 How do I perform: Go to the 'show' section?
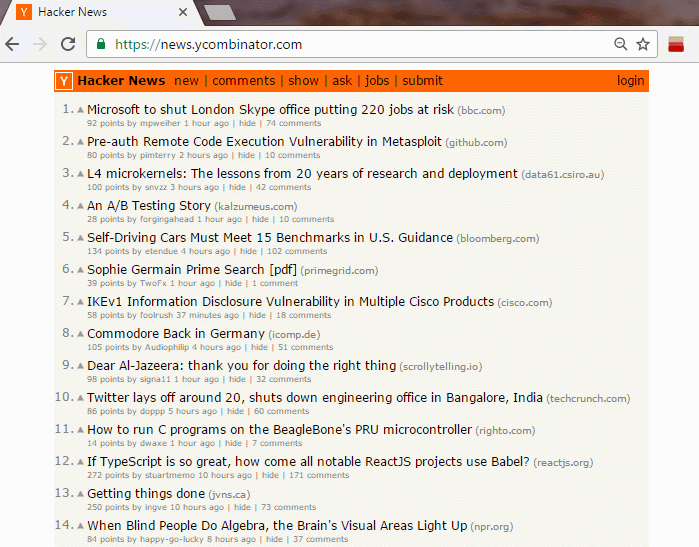tap(304, 81)
